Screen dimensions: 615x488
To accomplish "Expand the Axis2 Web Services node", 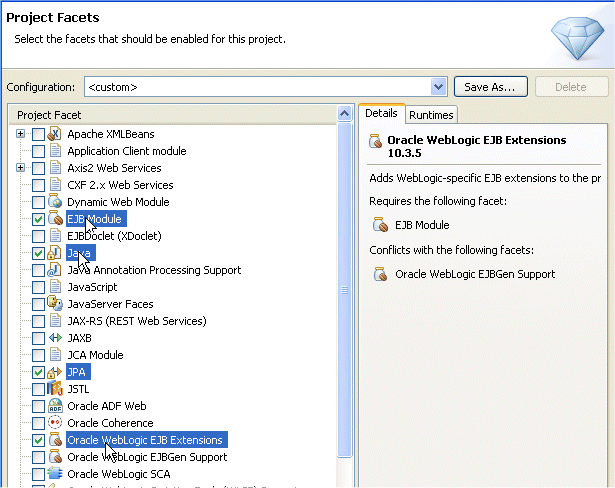I will point(20,168).
